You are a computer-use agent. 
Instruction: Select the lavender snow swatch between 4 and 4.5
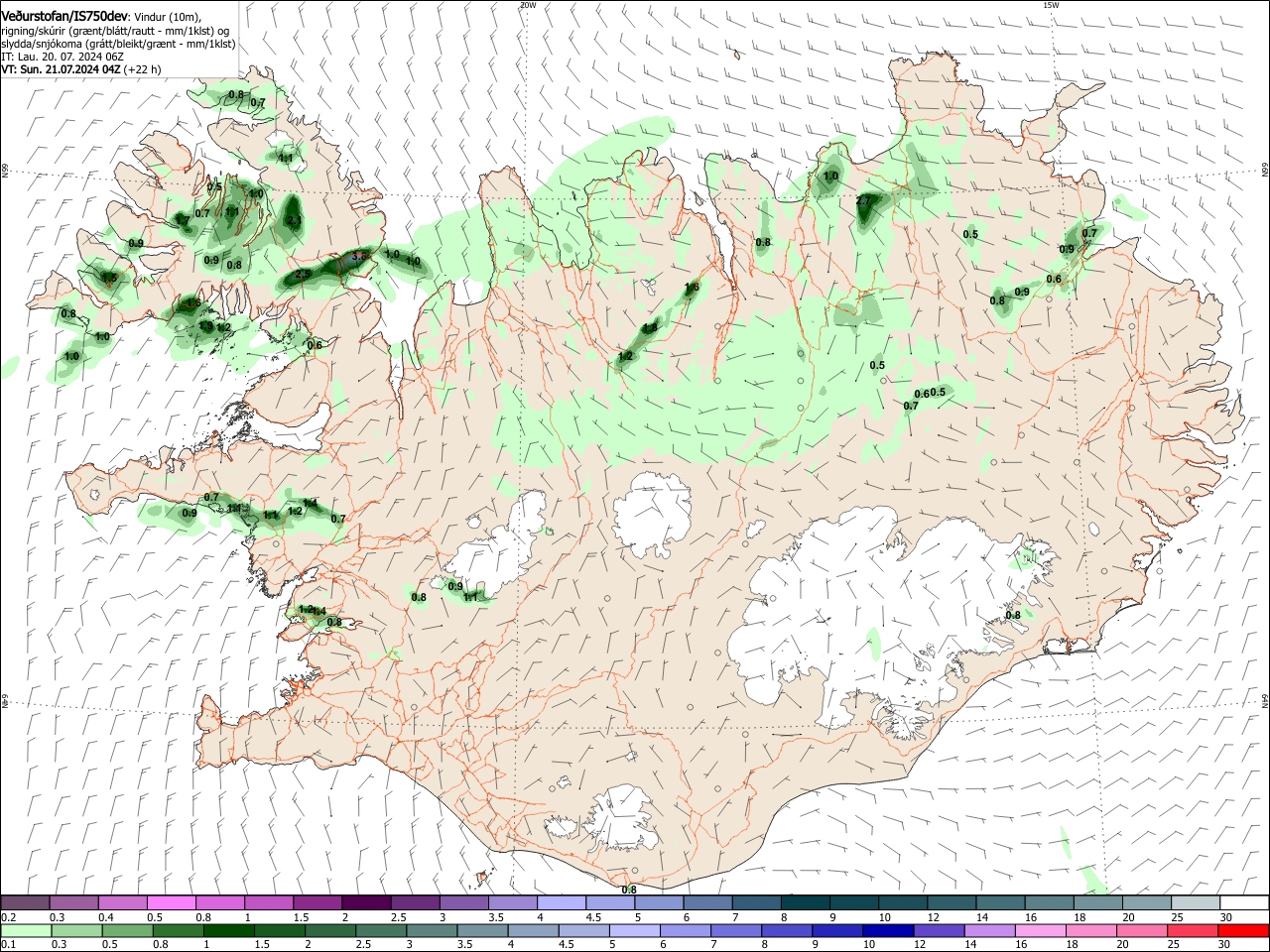[561, 902]
